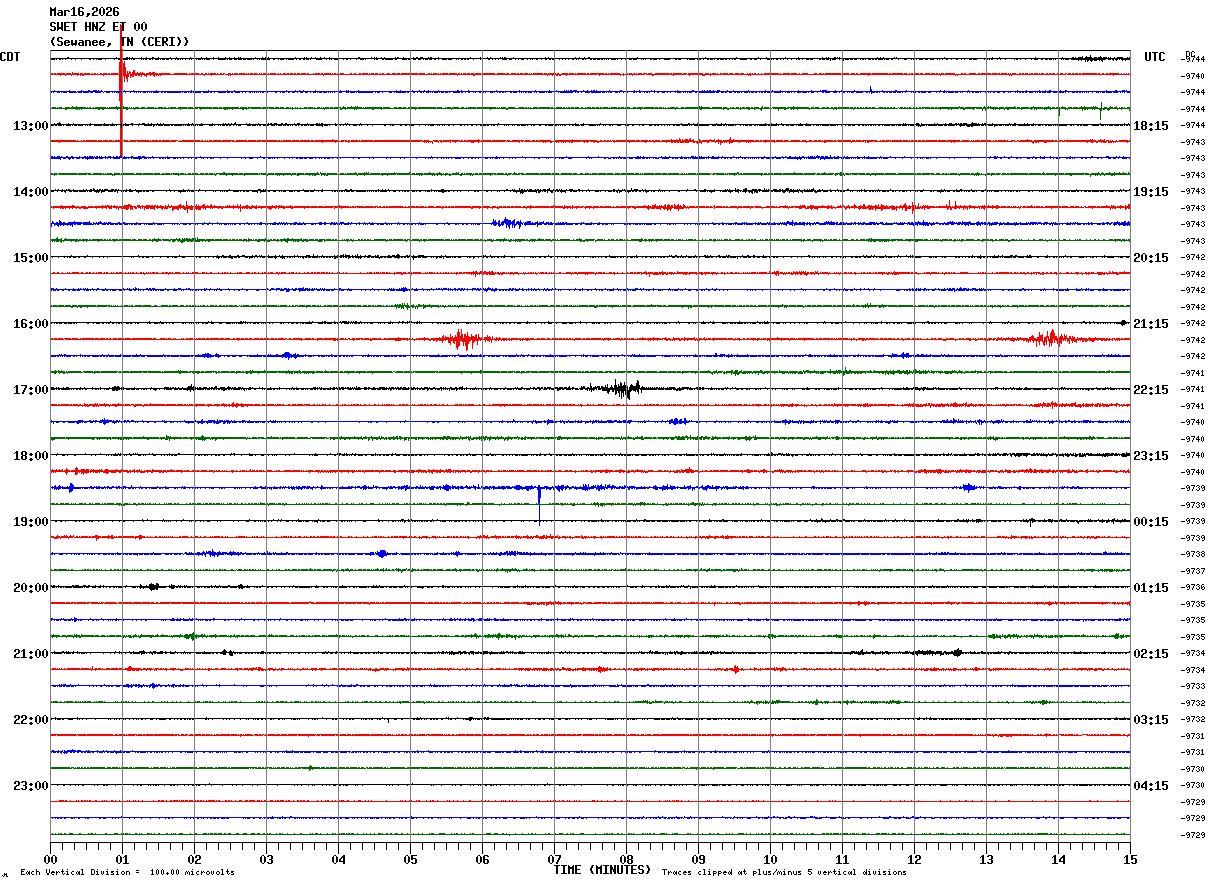The height and width of the screenshot is (886, 1210).
Task: Click the CDT timezone label
Action: pyautogui.click(x=10, y=57)
